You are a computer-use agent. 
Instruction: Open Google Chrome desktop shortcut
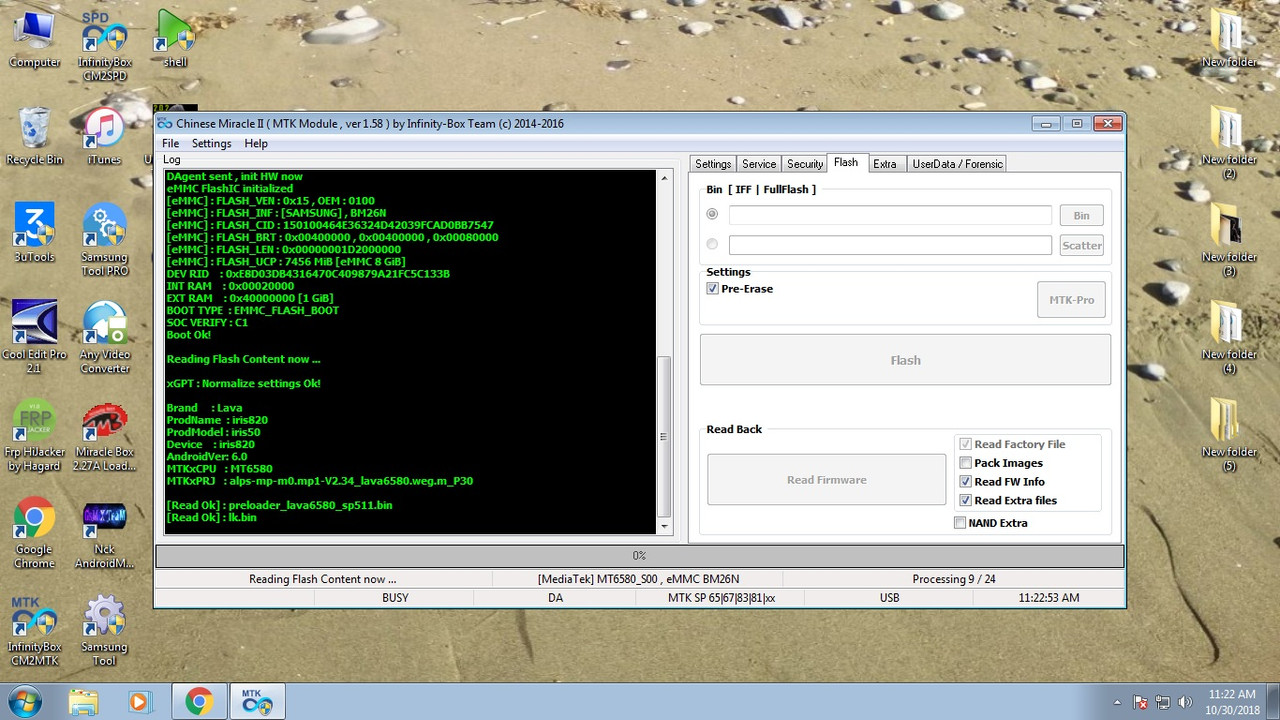pos(34,533)
